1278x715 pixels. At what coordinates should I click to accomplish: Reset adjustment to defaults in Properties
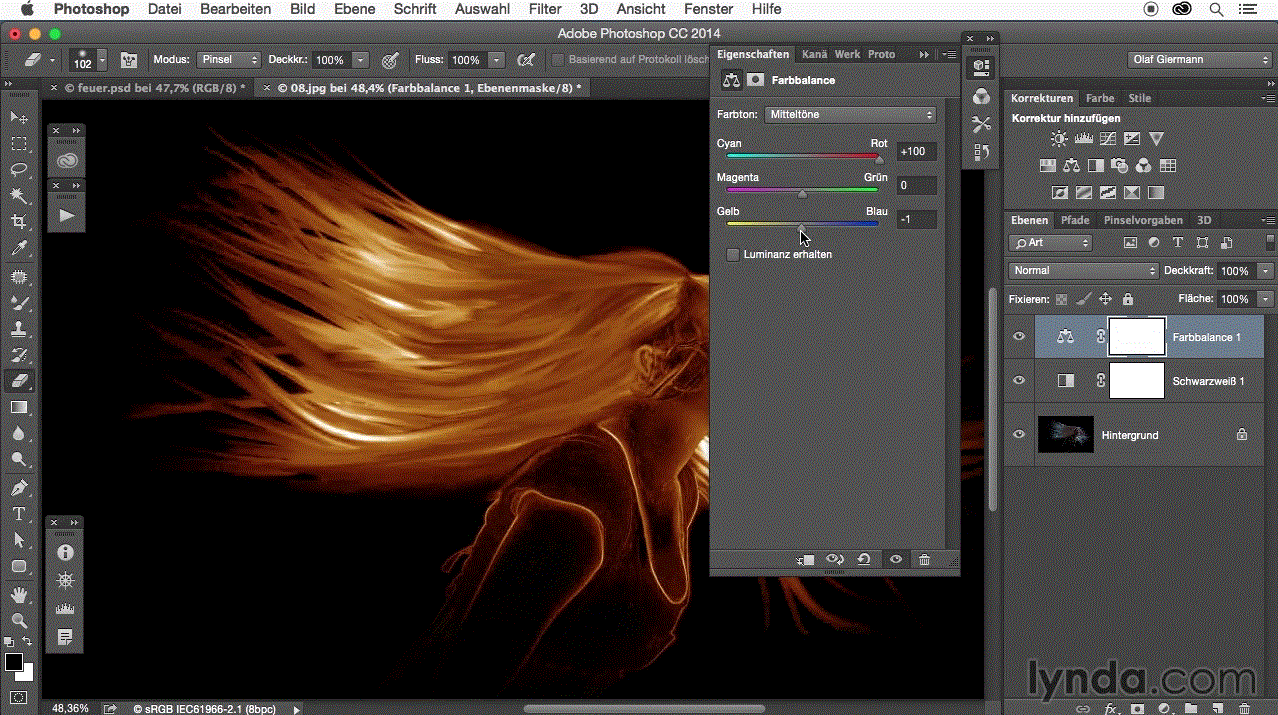[865, 560]
